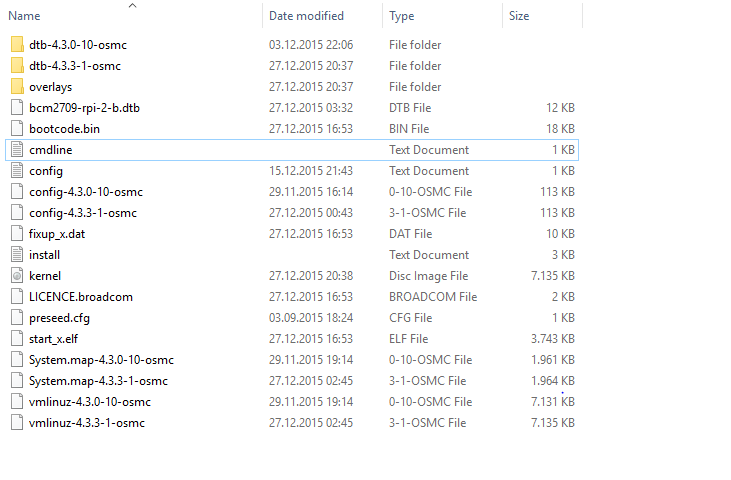The width and height of the screenshot is (731, 480).
Task: Select the vmlinuz-4.3.0-10-osmc file icon
Action: coord(17,402)
